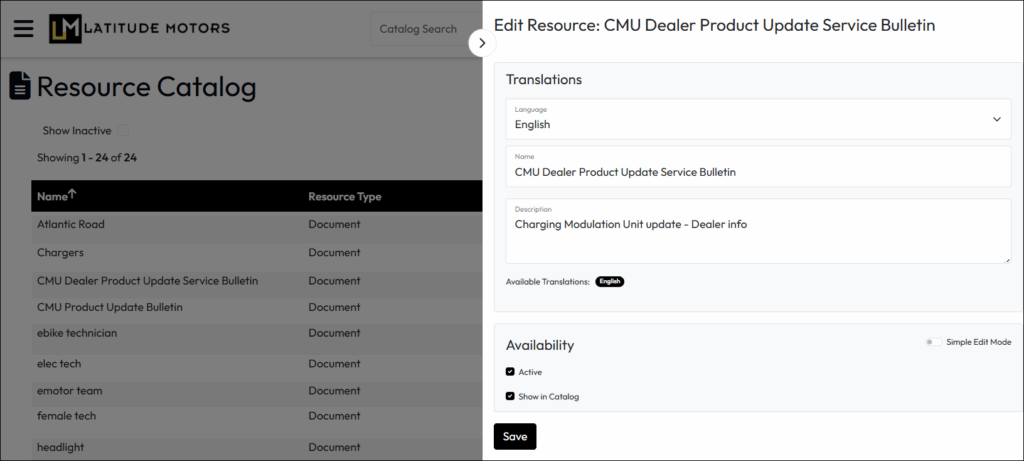This screenshot has width=1024, height=461.
Task: Click the Description text area
Action: pyautogui.click(x=758, y=231)
